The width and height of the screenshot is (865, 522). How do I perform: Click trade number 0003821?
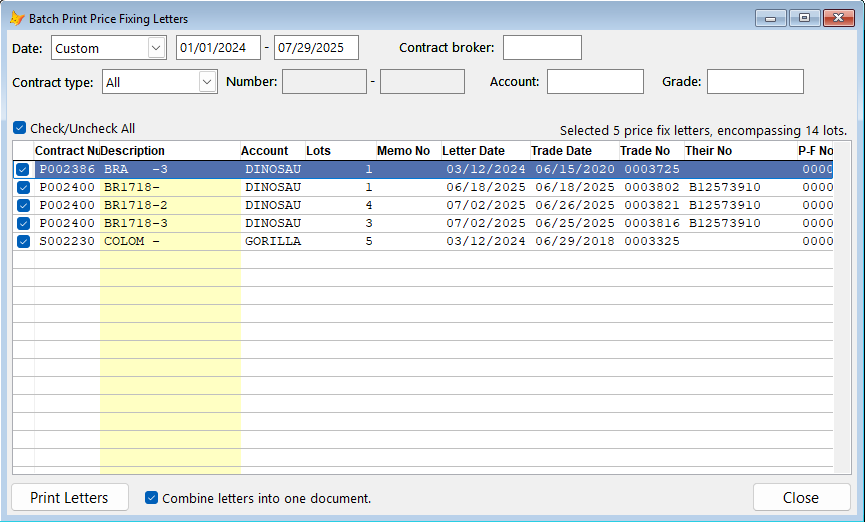click(x=652, y=205)
